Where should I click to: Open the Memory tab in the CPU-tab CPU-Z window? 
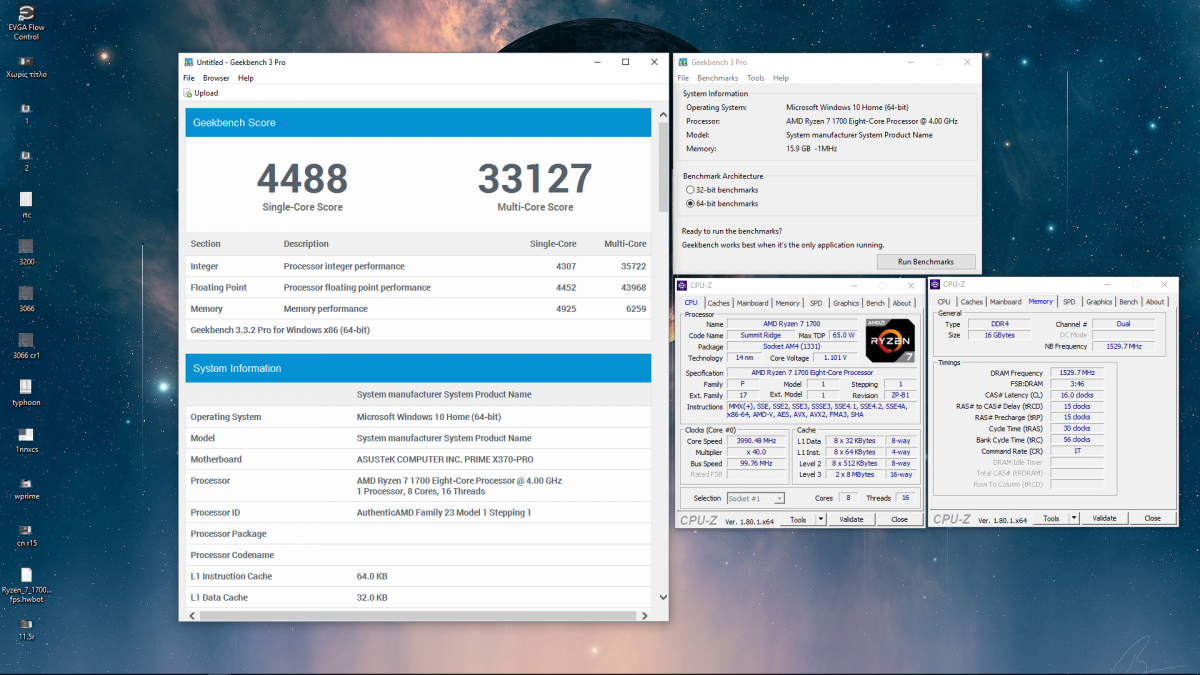(x=788, y=303)
